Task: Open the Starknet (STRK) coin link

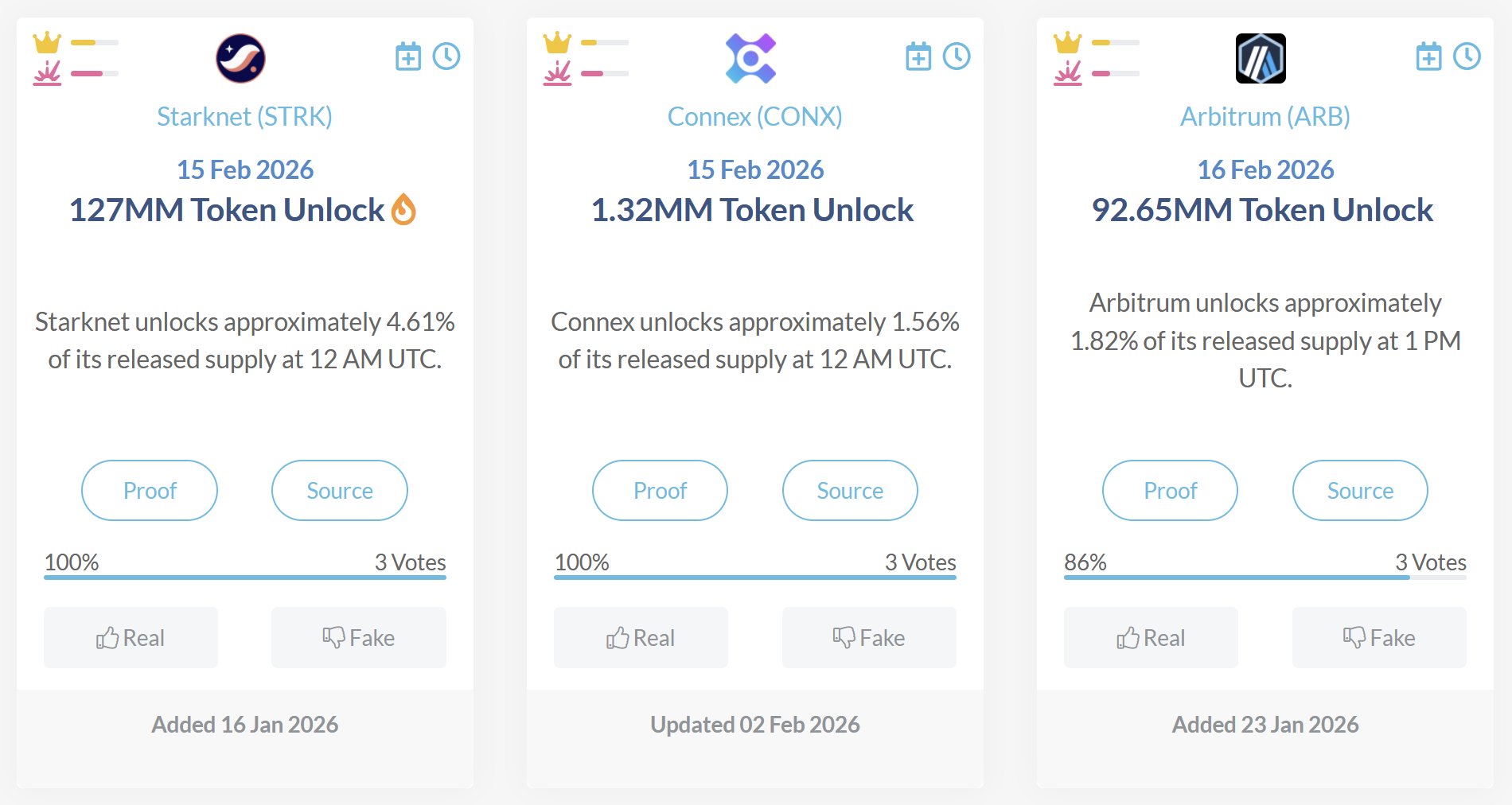Action: [x=244, y=117]
